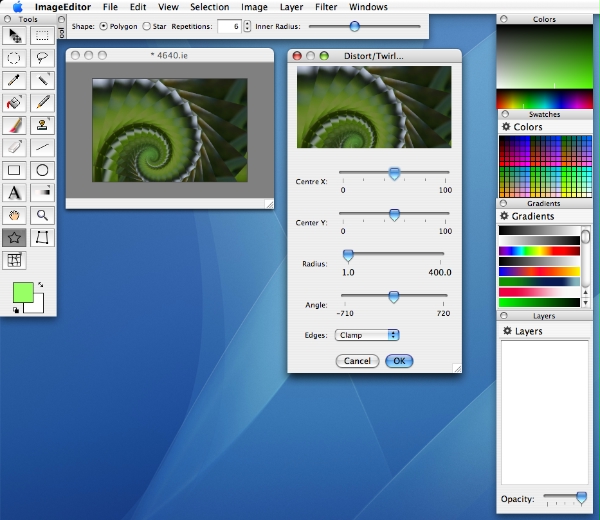Choose the Text tool
Screen dimensions: 600x520
pyautogui.click(x=14, y=192)
